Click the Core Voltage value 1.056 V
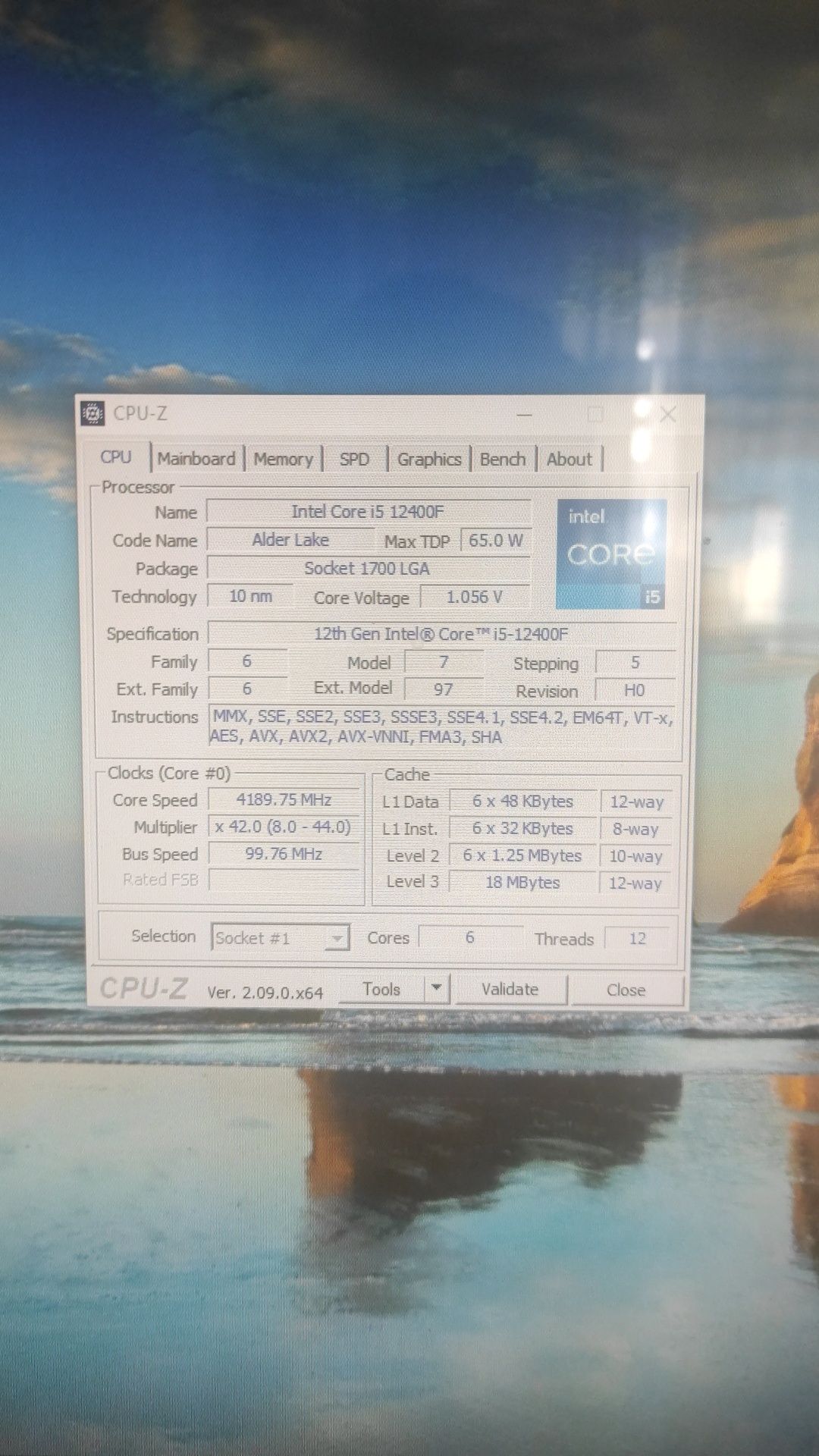Screen dimensions: 819x1456 point(475,598)
